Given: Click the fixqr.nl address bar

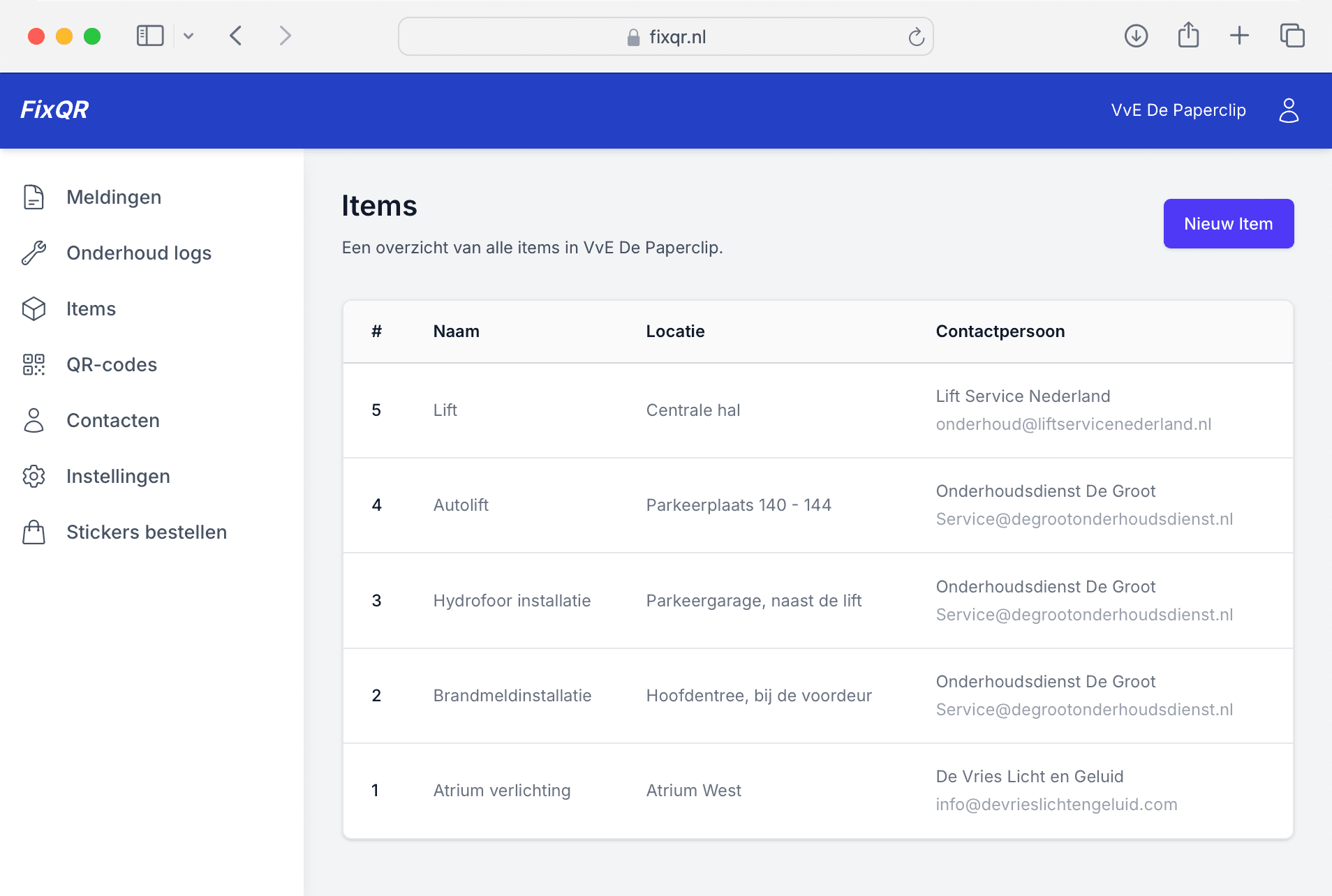Looking at the screenshot, I should tap(666, 36).
